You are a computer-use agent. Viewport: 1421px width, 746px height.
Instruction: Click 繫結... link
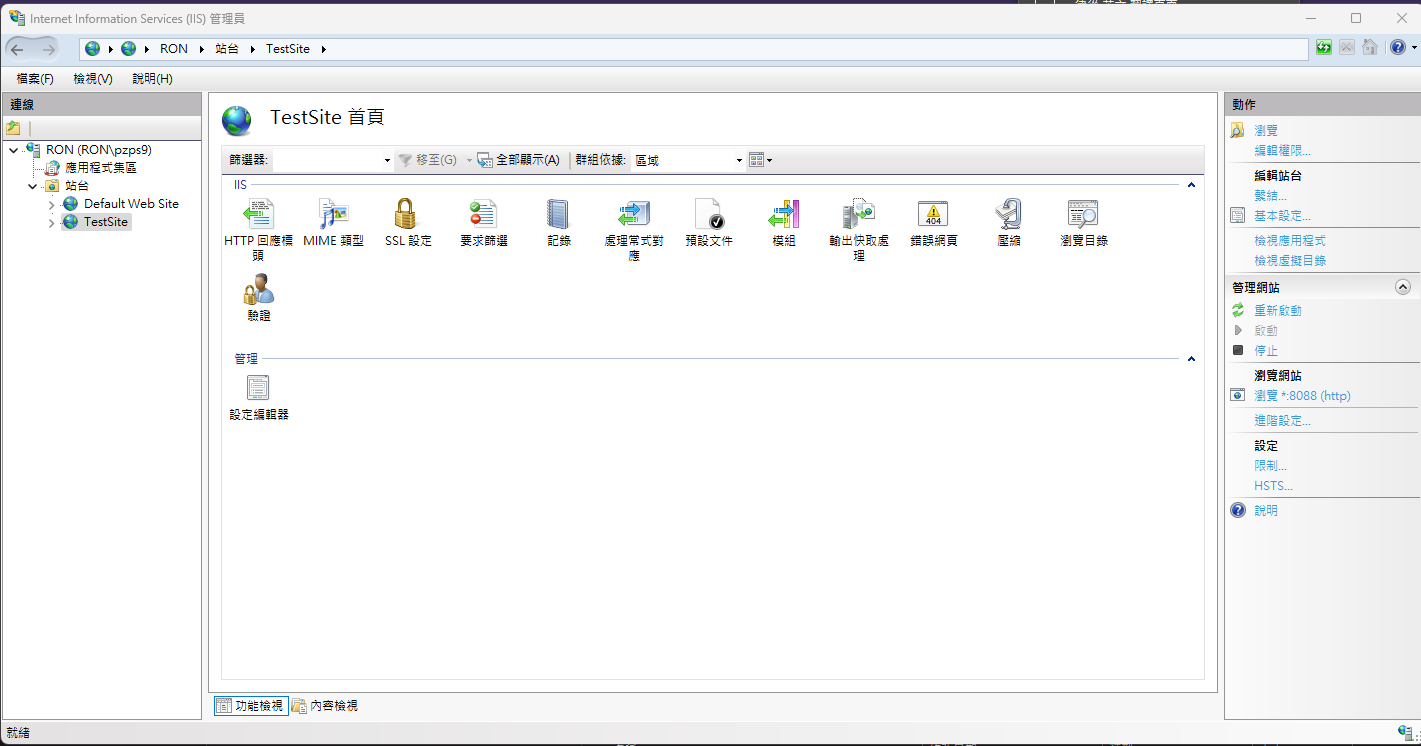[1271, 196]
